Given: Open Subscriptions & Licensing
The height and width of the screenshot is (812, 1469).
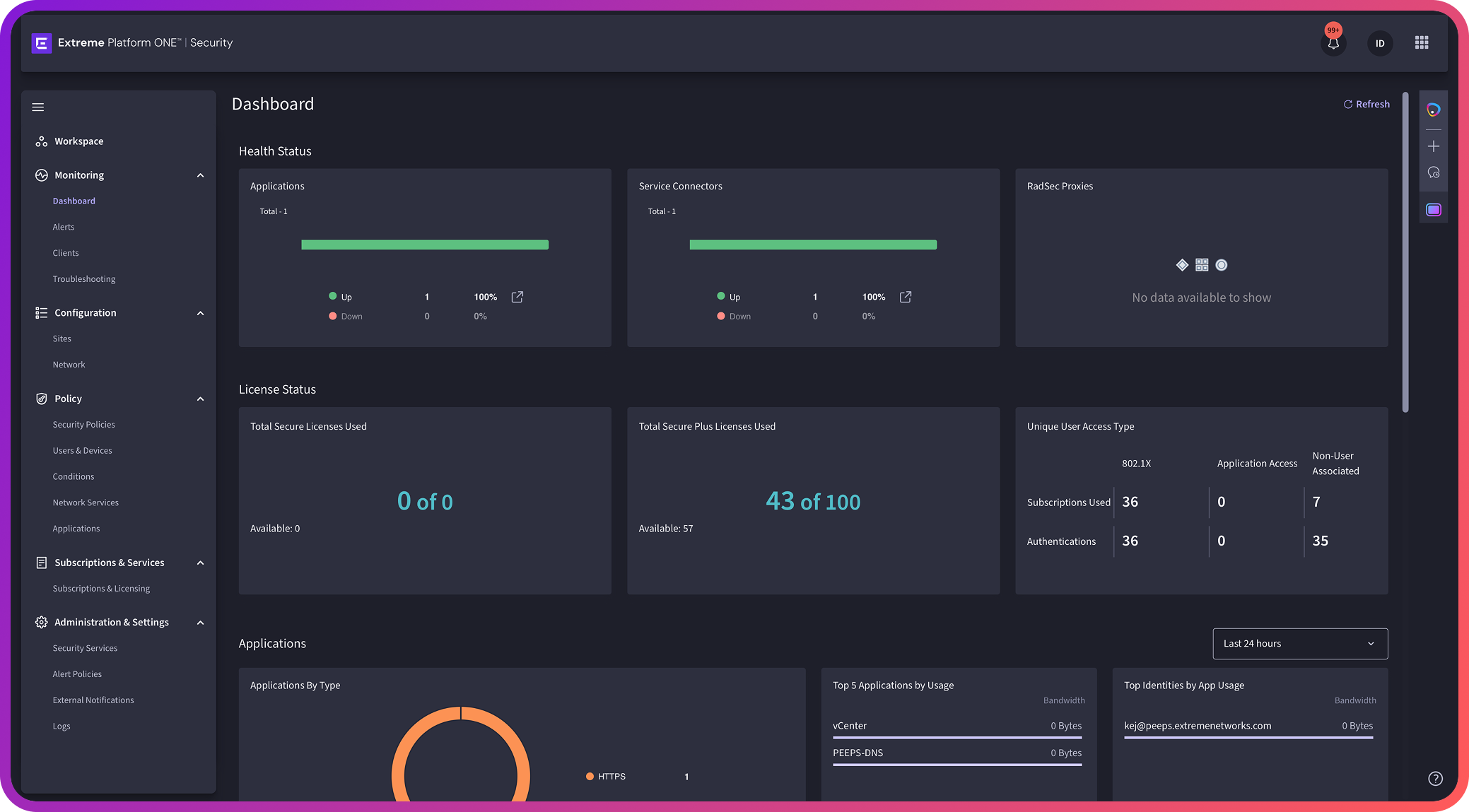Looking at the screenshot, I should point(101,589).
